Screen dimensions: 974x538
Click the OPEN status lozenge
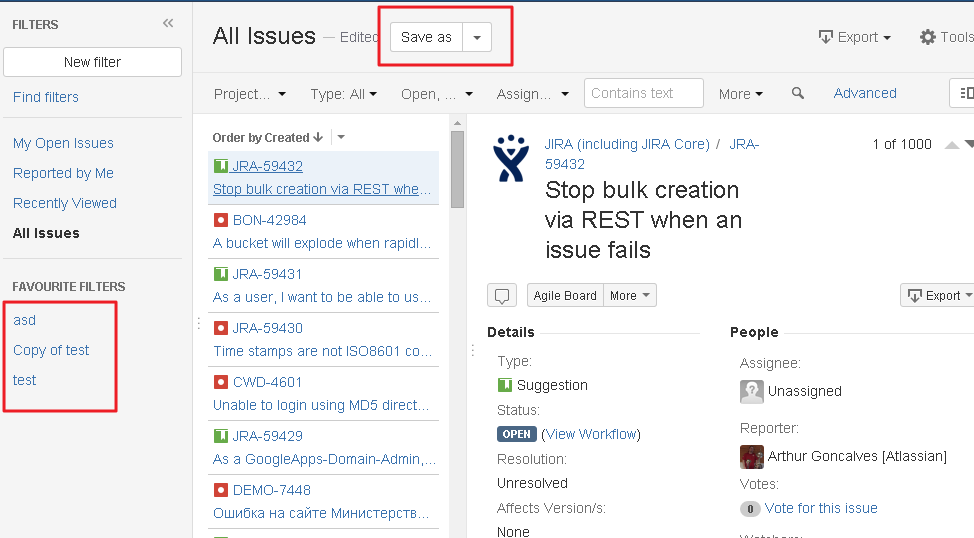[516, 434]
